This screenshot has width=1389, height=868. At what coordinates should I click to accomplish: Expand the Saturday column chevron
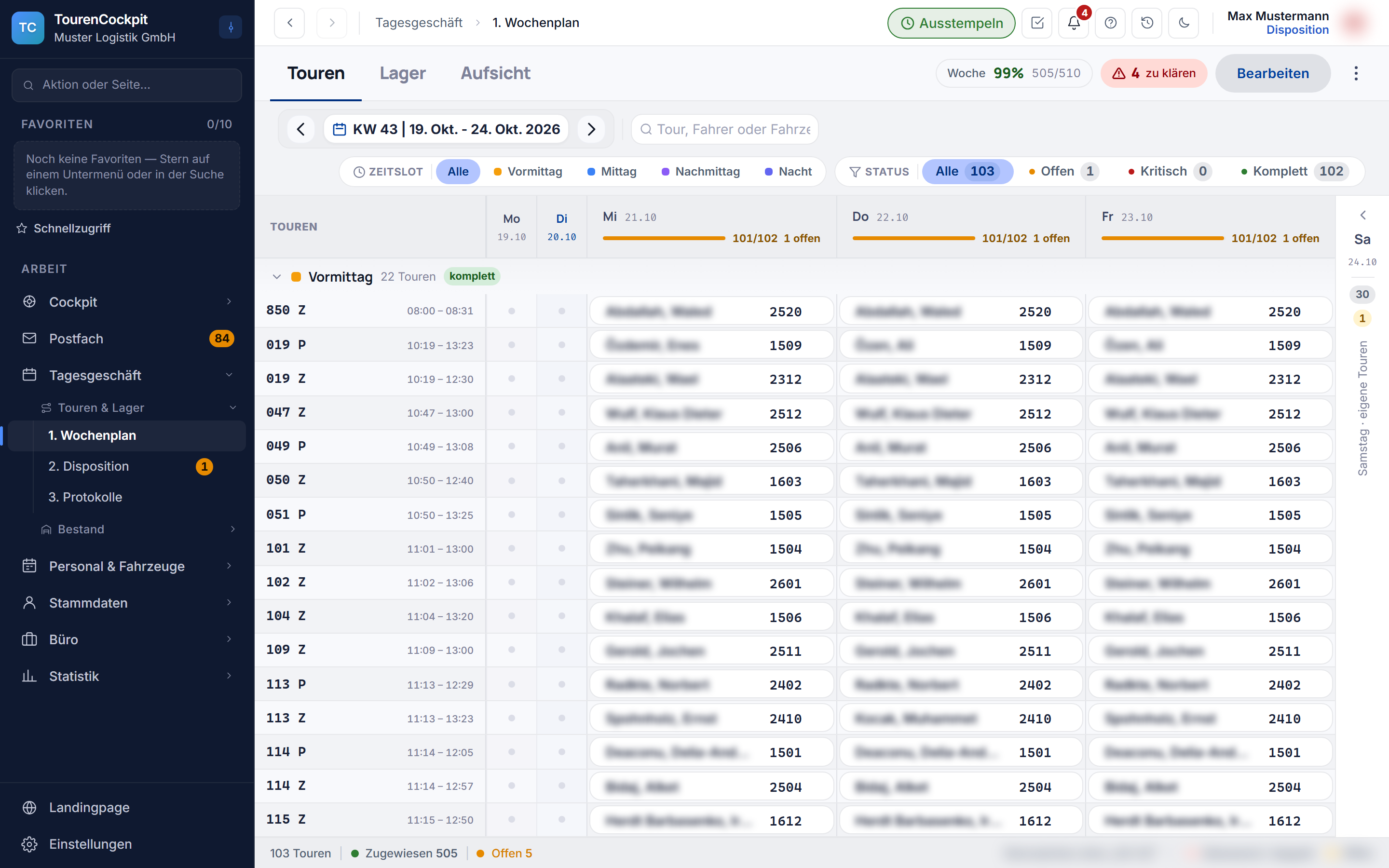tap(1362, 215)
